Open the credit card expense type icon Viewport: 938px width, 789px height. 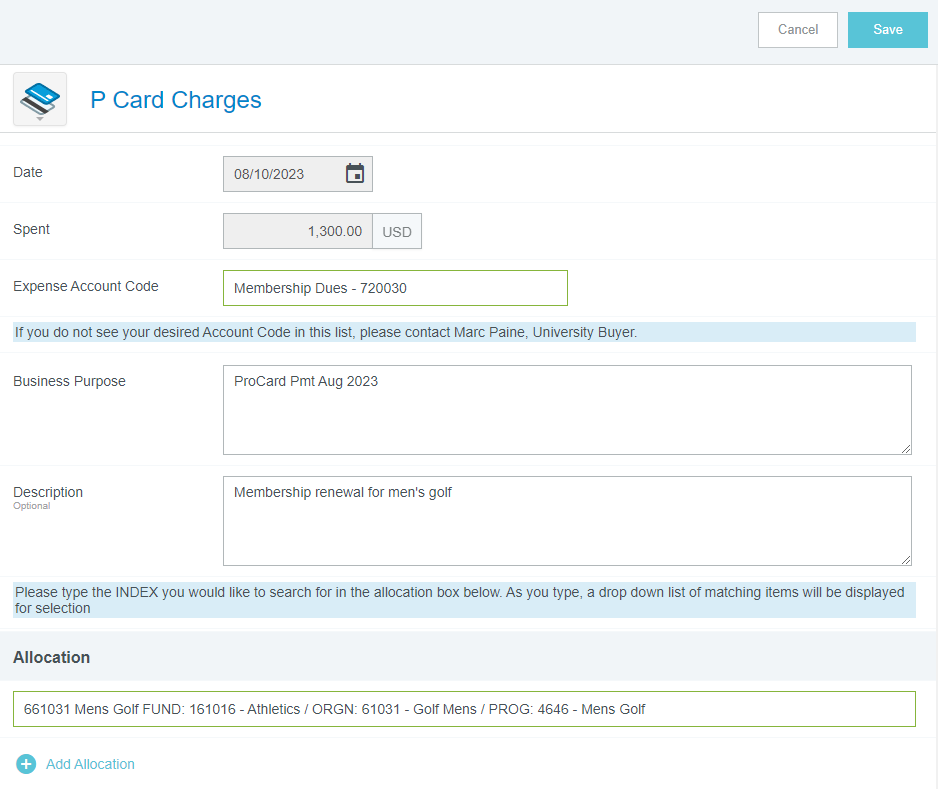40,99
